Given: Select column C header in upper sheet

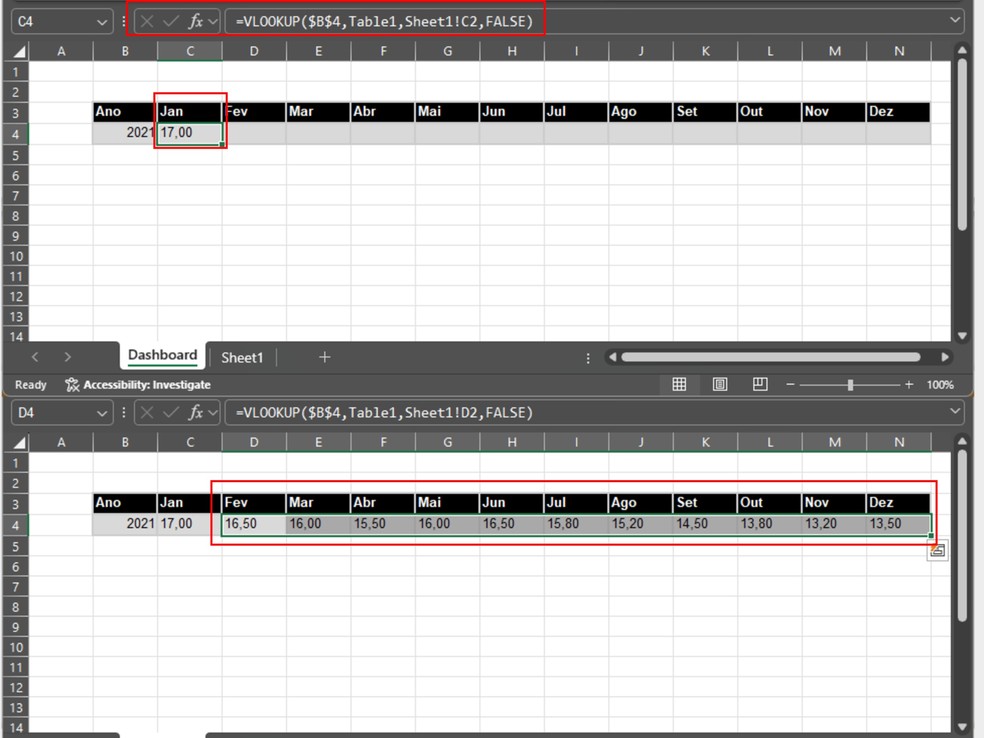Looking at the screenshot, I should (190, 51).
